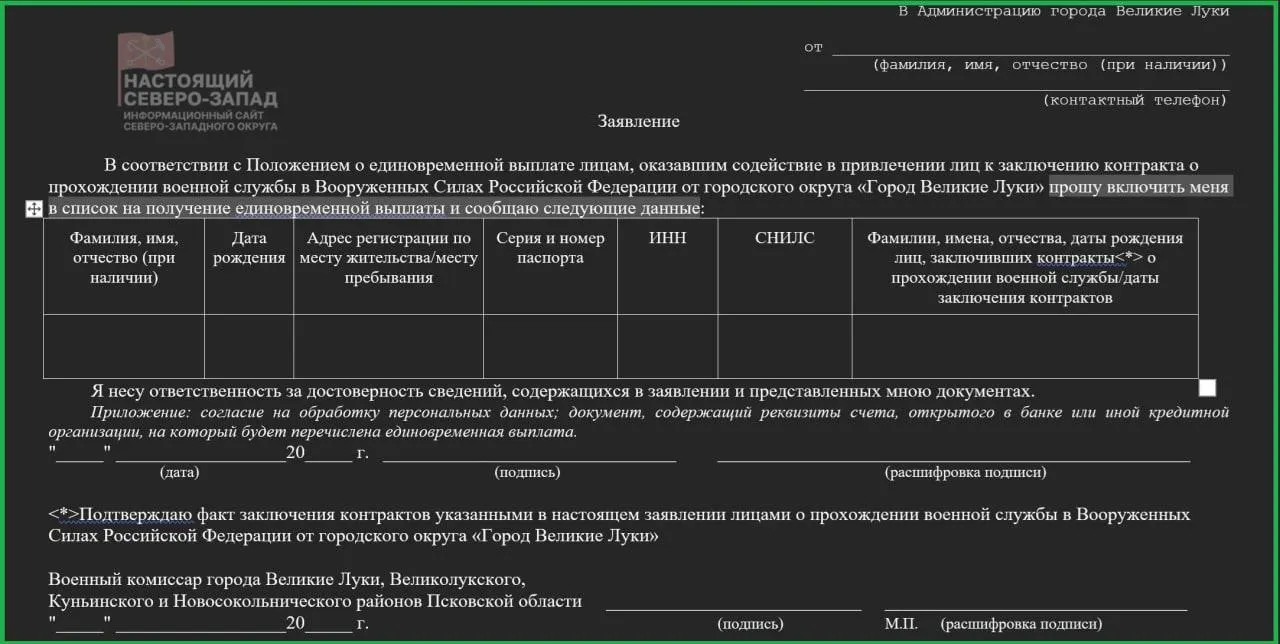Click line 'Куньинского и Новосокольнического районов Псковской области'
1280x644 pixels.
click(x=315, y=601)
